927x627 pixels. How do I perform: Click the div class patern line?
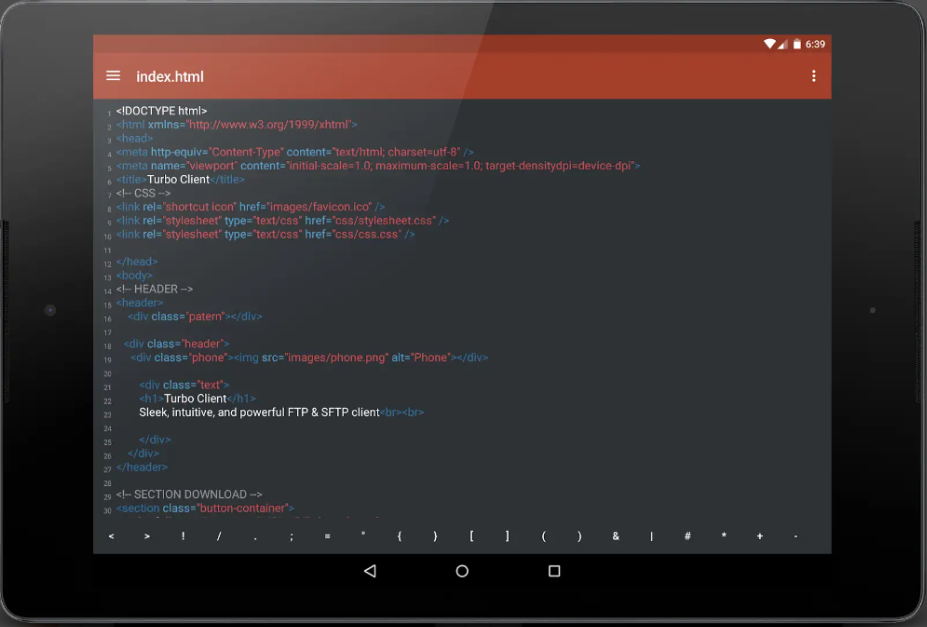[x=195, y=317]
